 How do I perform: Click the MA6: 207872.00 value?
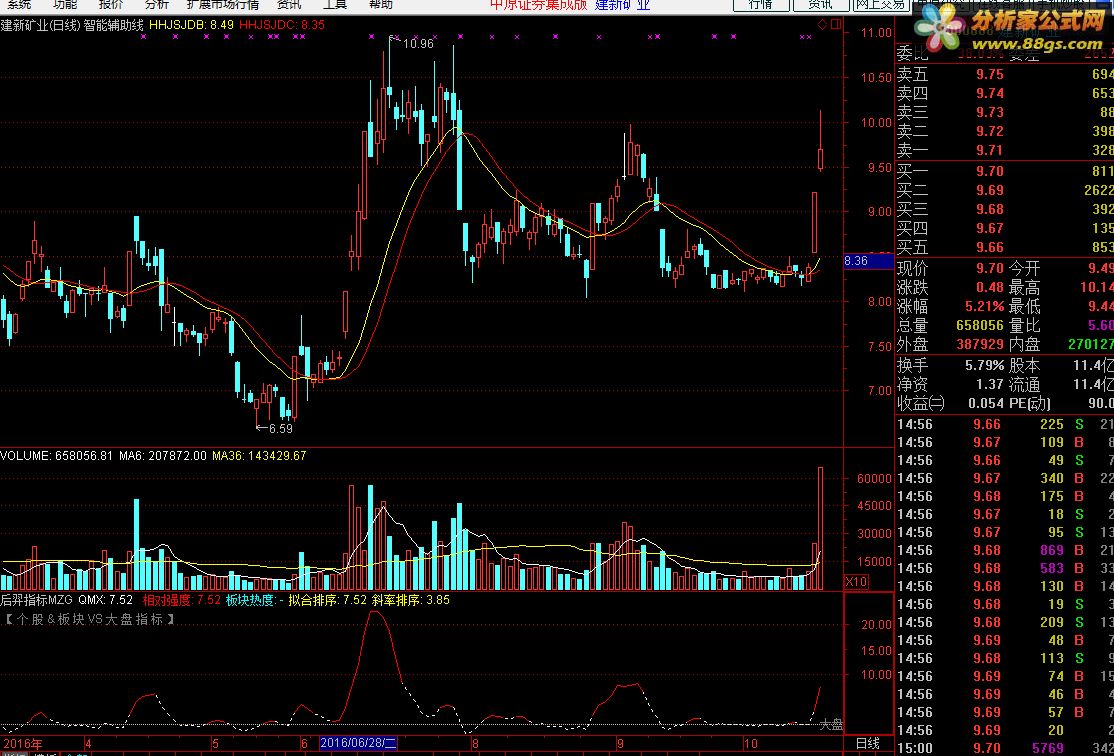pos(163,456)
